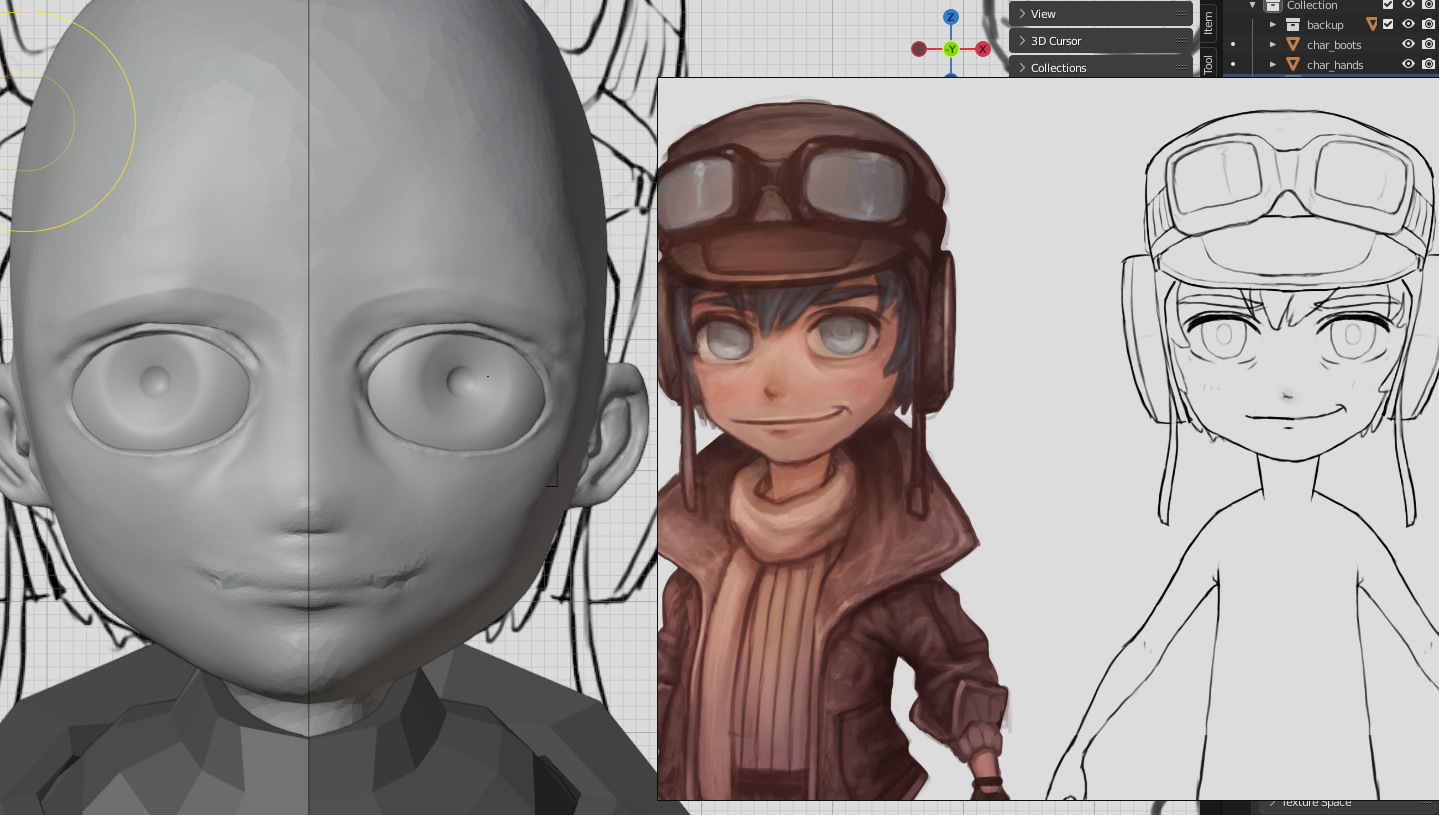Image resolution: width=1439 pixels, height=815 pixels.
Task: Switch to the Item sidebar tab
Action: click(1207, 26)
